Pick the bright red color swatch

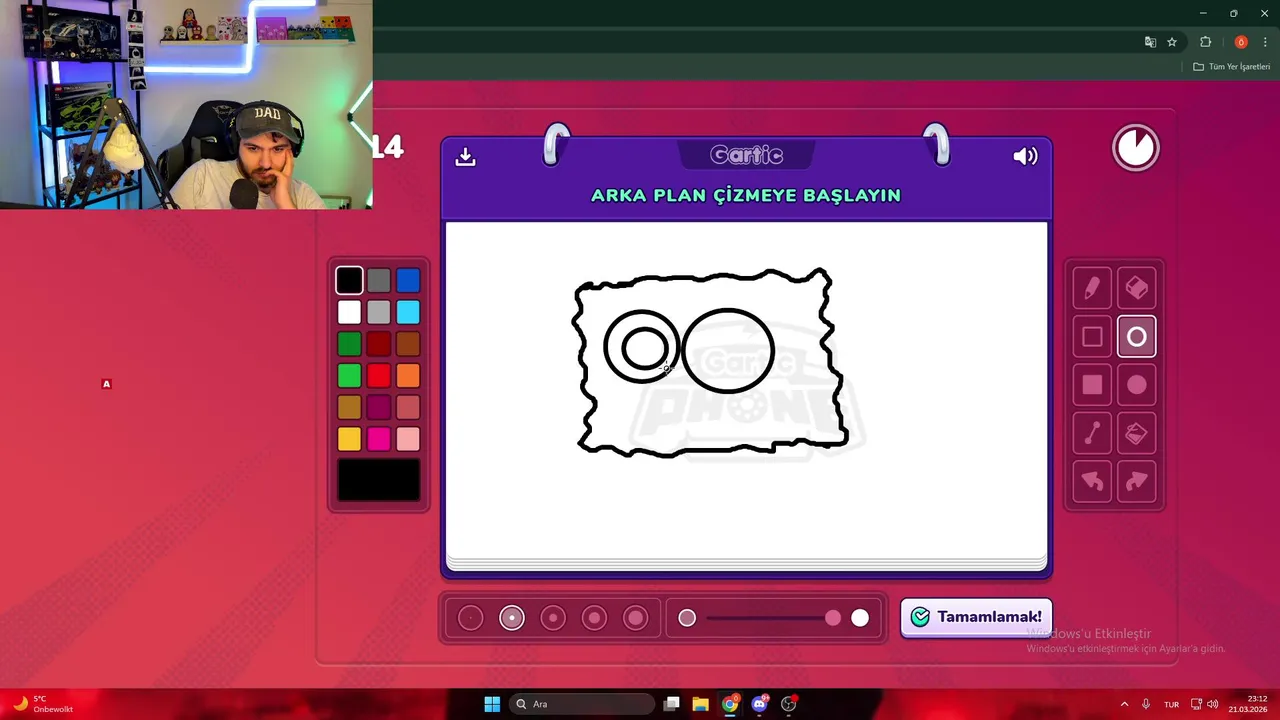click(378, 376)
